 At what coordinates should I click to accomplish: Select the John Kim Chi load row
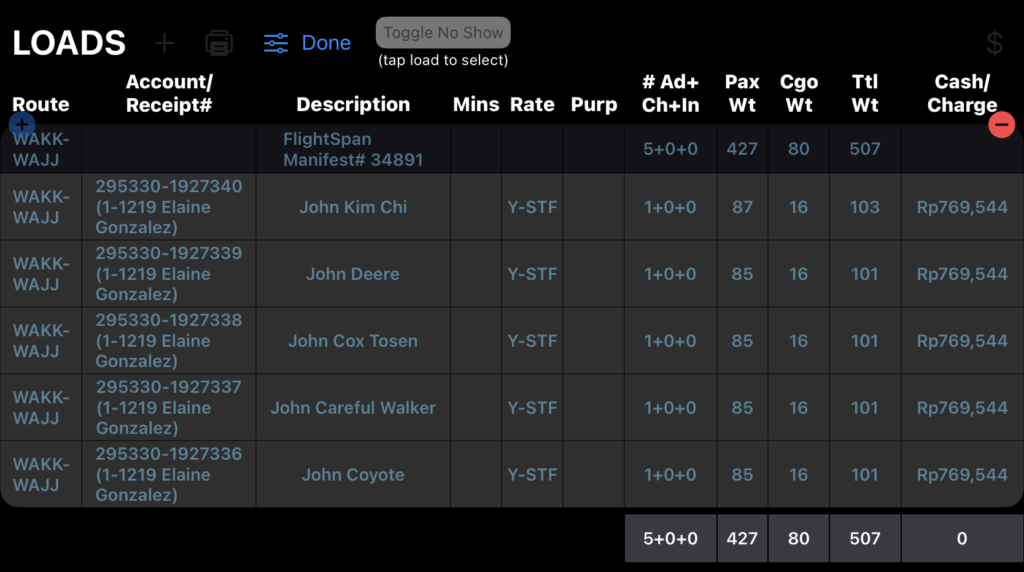click(x=353, y=207)
